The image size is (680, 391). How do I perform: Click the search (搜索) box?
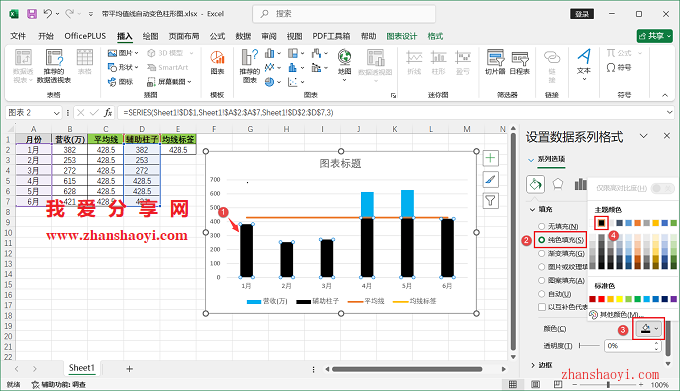[x=344, y=14]
